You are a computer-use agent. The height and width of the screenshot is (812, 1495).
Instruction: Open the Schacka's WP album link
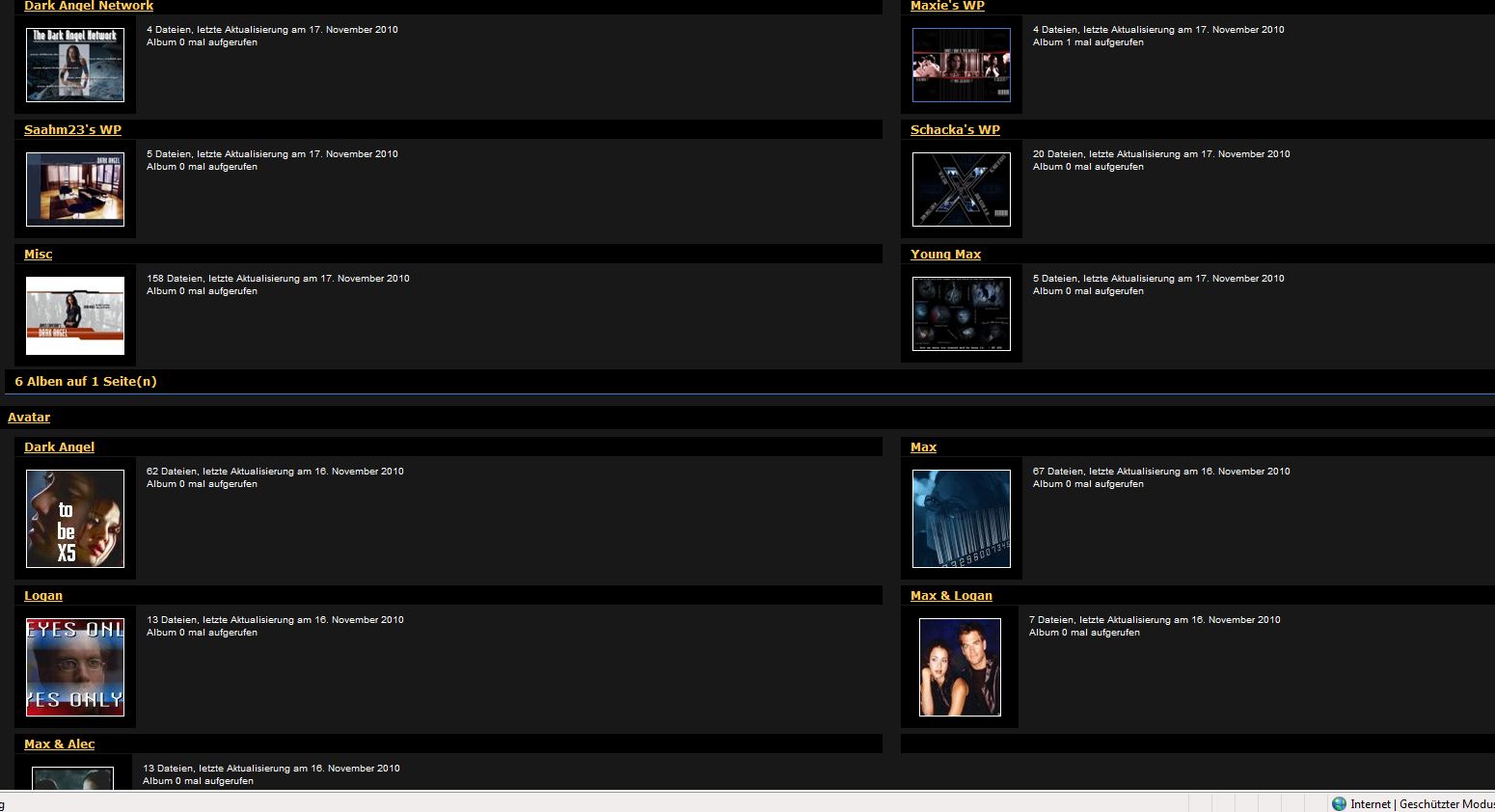pos(955,130)
